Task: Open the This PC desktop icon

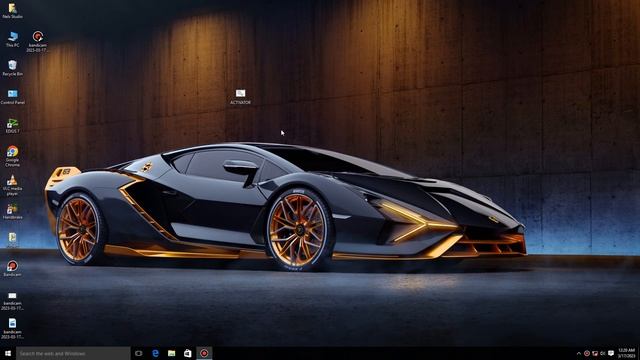Action: click(x=13, y=39)
